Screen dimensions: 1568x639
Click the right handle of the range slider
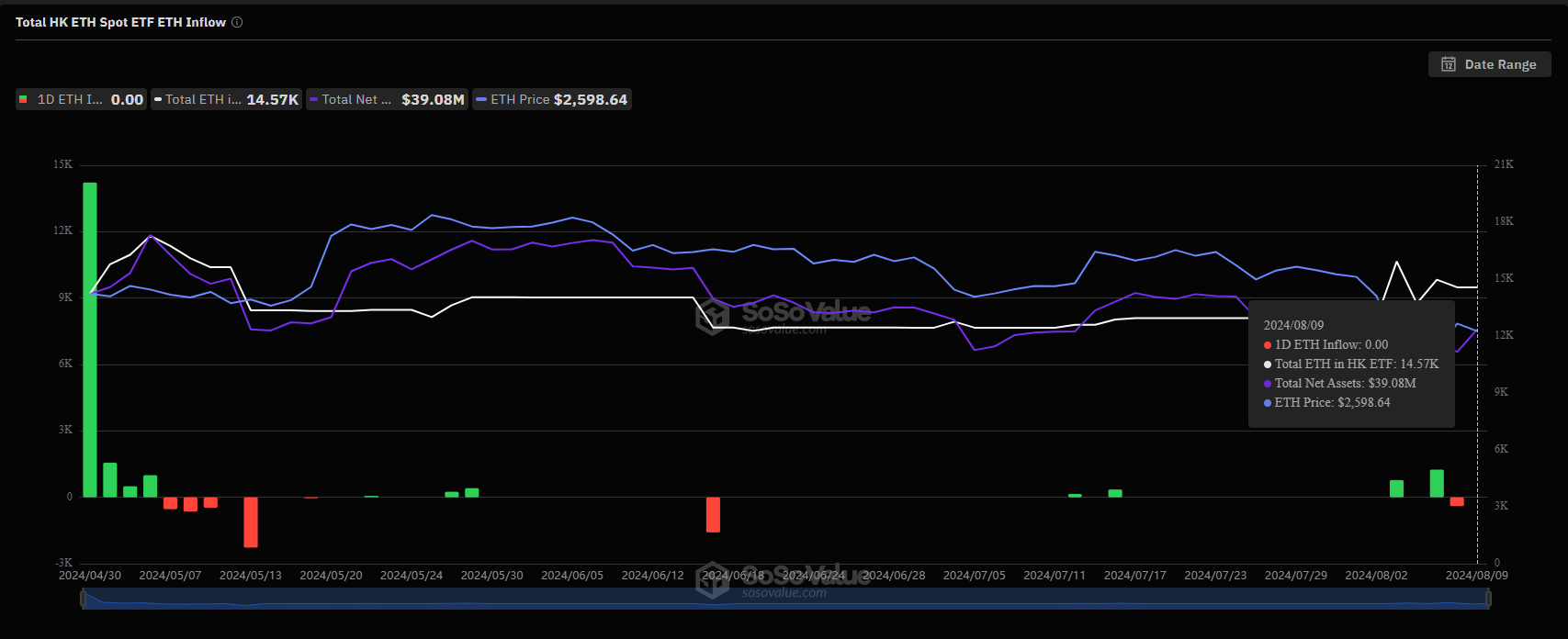click(1488, 599)
